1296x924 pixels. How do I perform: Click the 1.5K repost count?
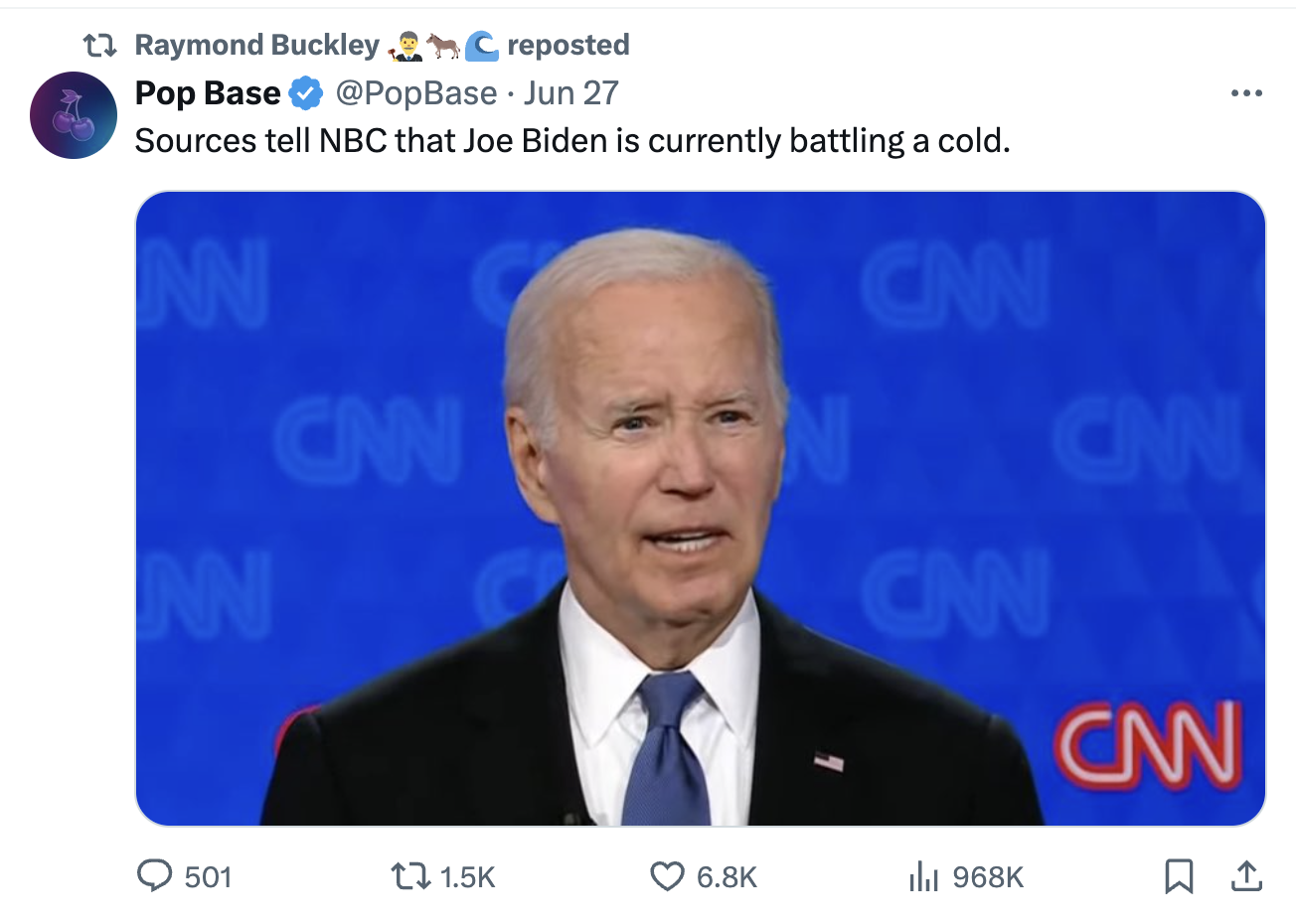point(467,876)
